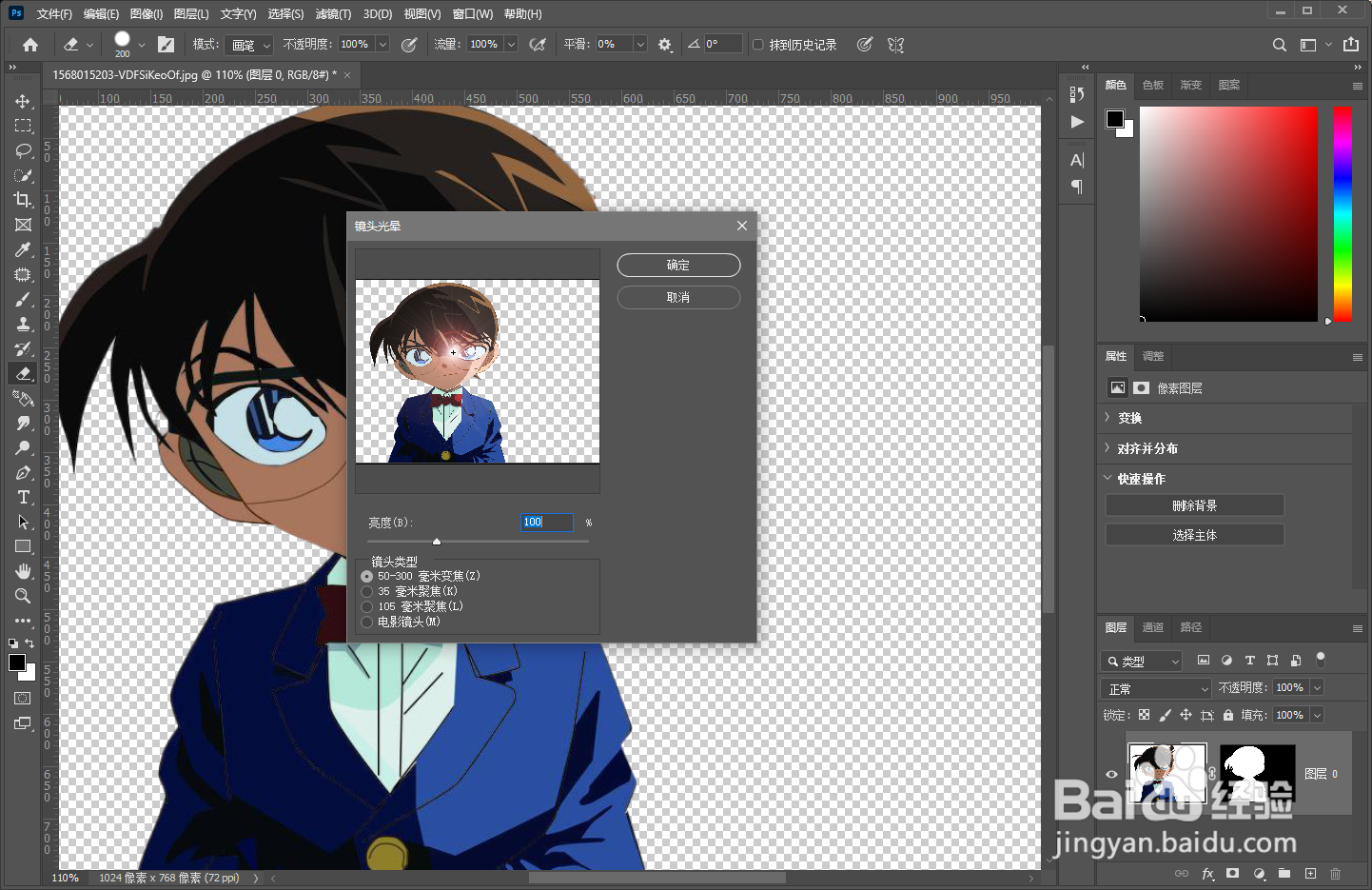Select 50-300 mm zoom lens type

coord(367,576)
